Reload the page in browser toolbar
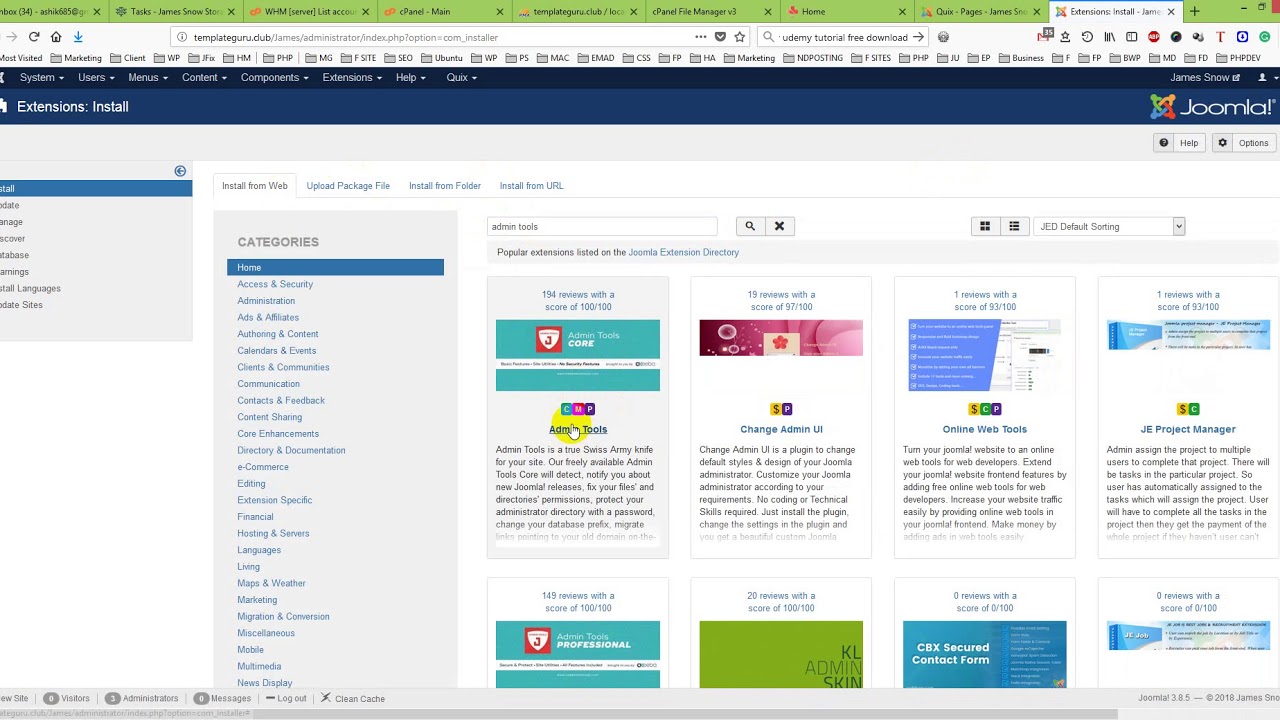1280x720 pixels. pyautogui.click(x=34, y=37)
